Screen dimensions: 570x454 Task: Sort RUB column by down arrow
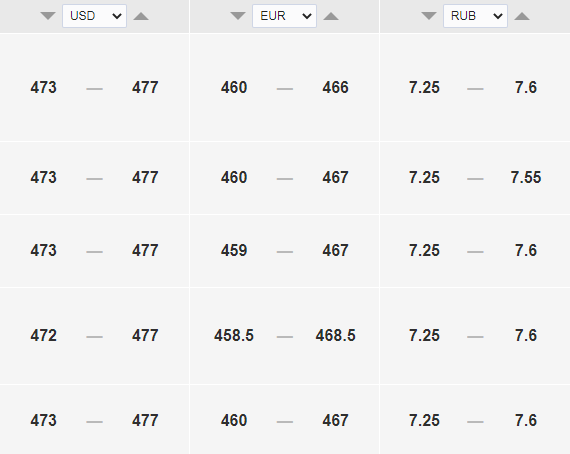click(x=429, y=16)
